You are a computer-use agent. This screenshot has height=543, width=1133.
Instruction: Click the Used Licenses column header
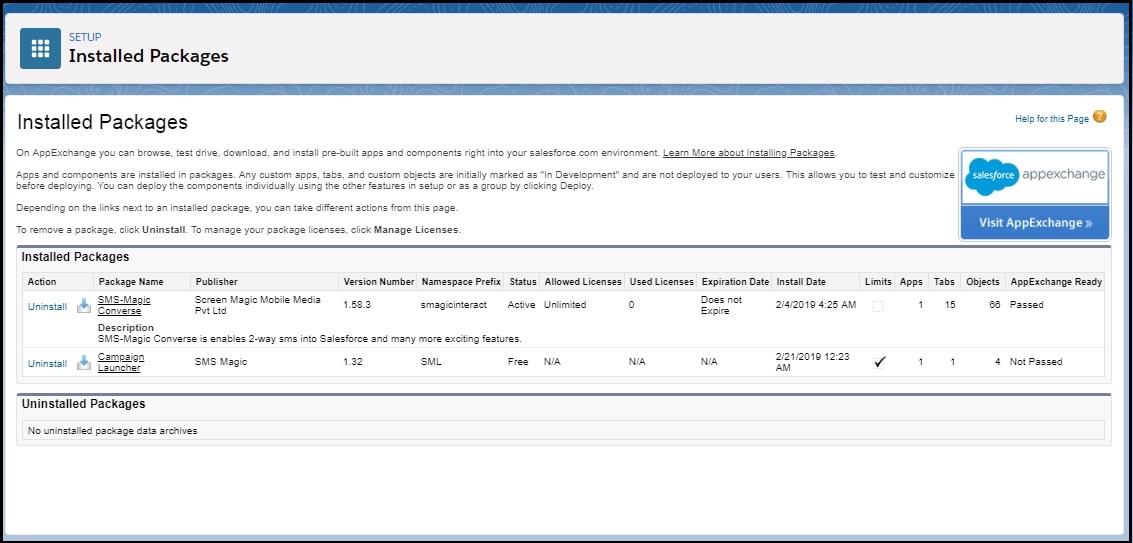tap(661, 282)
